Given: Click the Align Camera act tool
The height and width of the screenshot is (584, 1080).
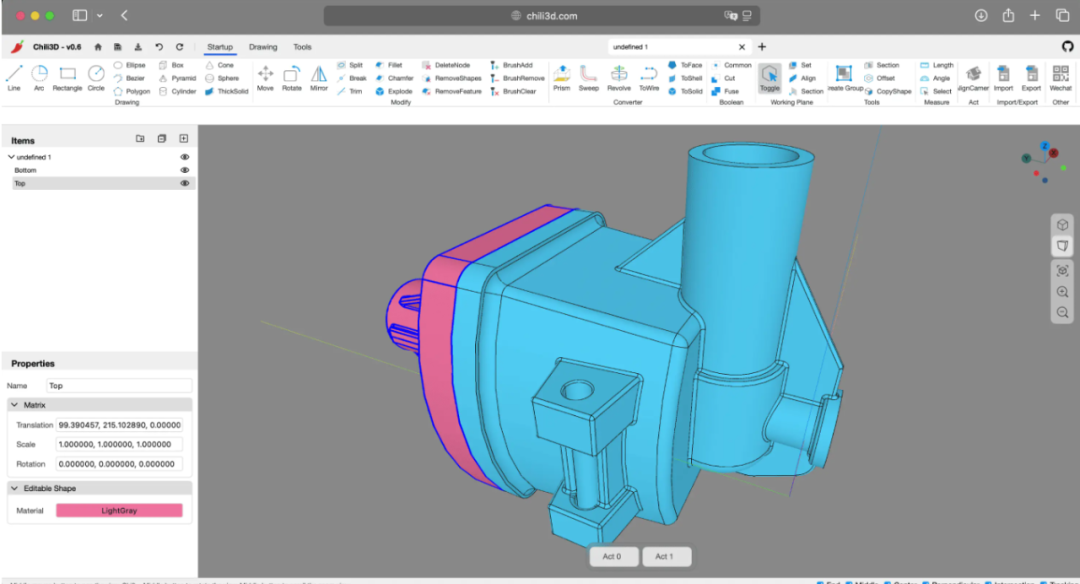Looking at the screenshot, I should click(973, 77).
